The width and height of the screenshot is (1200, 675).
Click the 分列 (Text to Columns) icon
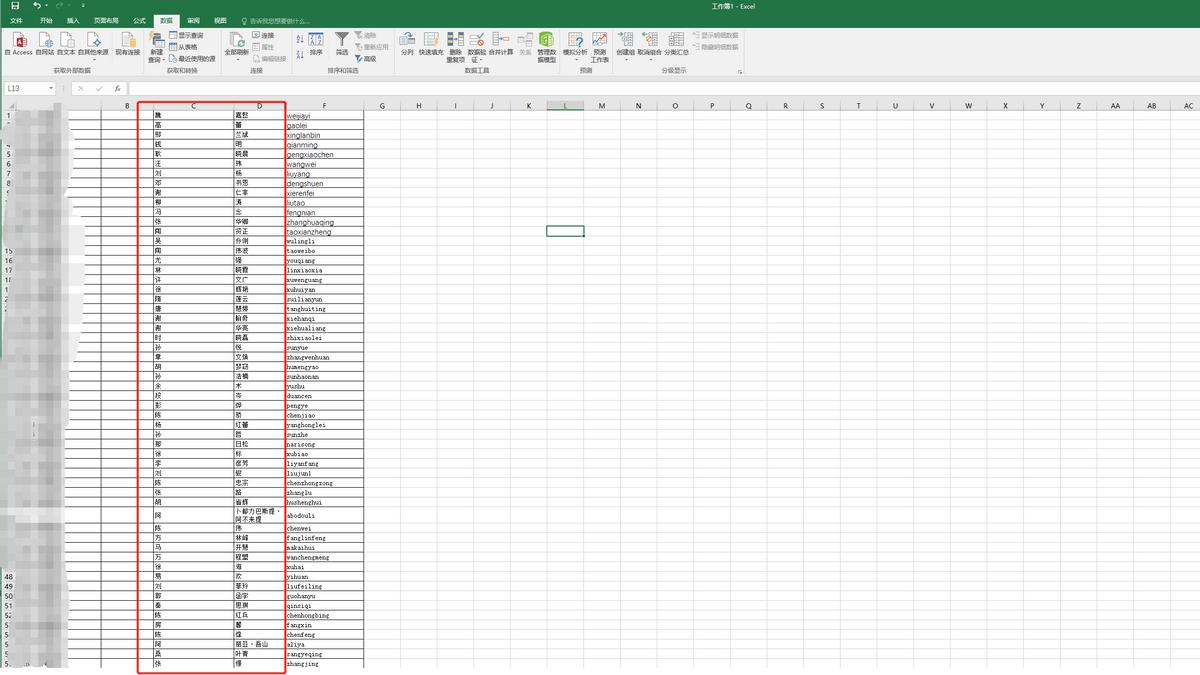coord(407,40)
